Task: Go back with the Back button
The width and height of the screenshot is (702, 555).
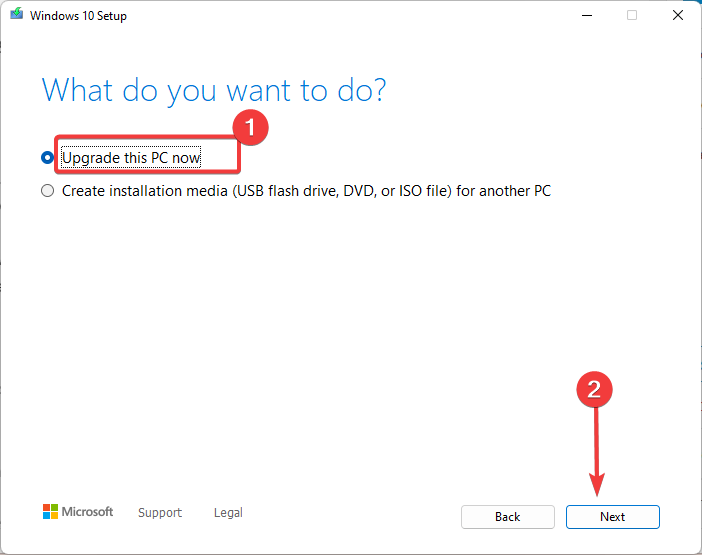Action: (x=508, y=517)
